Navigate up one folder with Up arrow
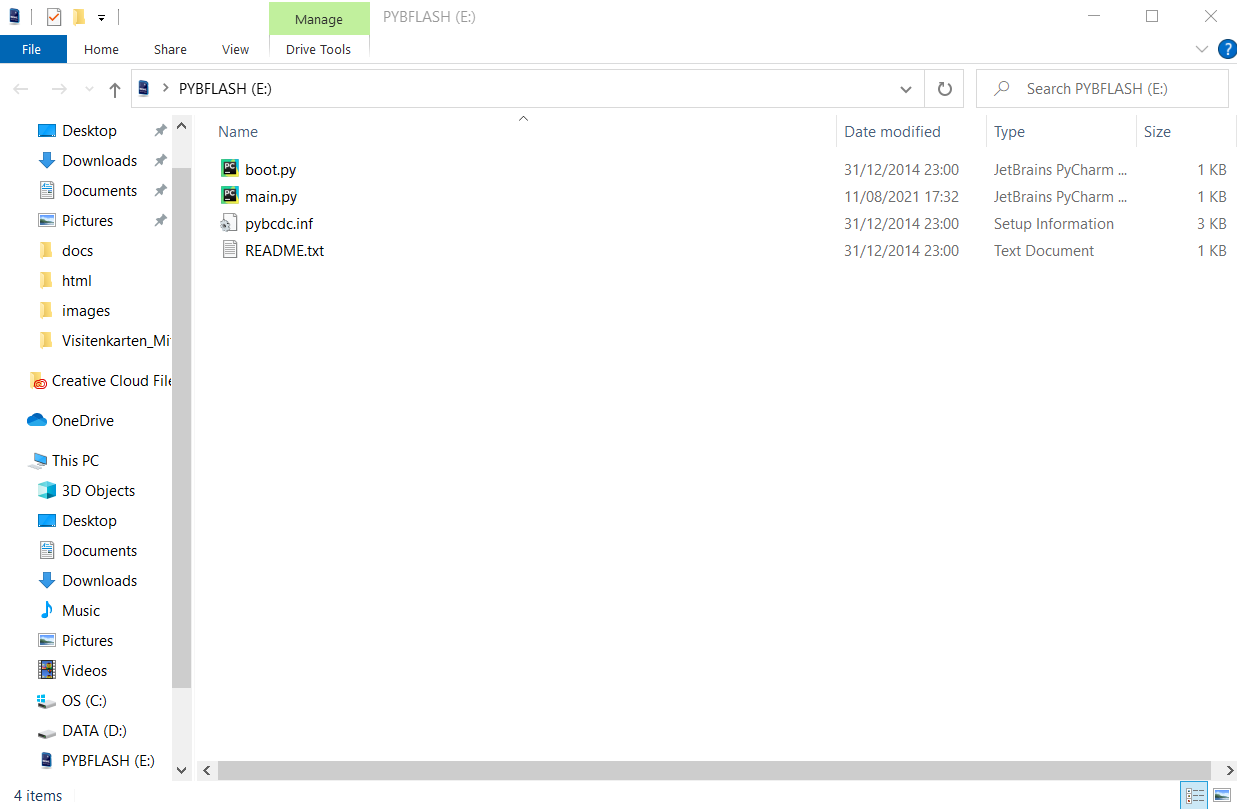 pyautogui.click(x=115, y=90)
